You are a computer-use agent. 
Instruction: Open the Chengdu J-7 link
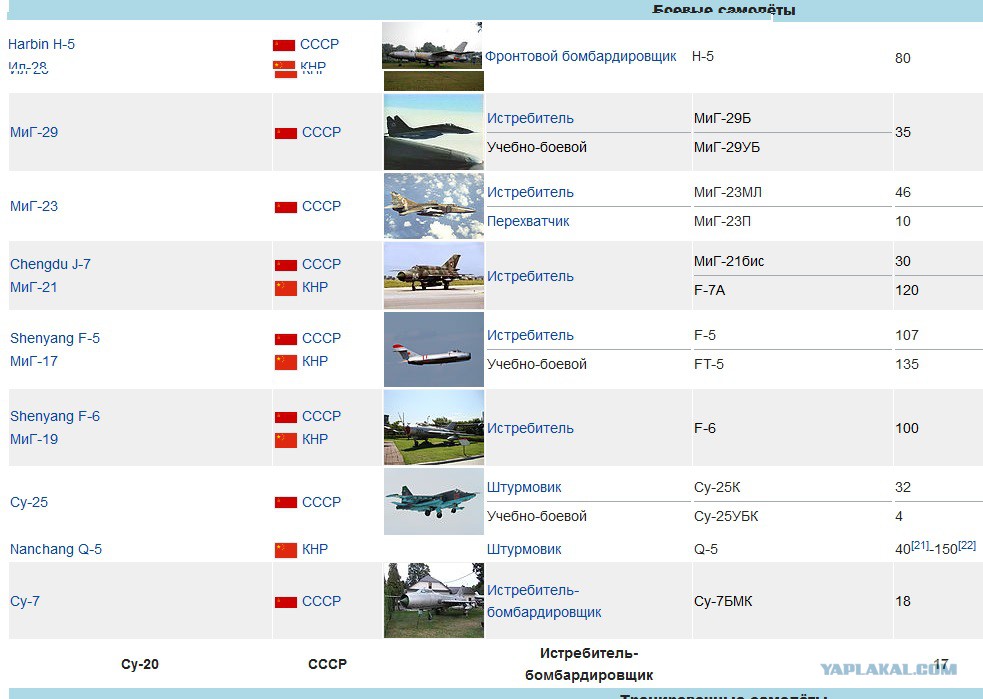[50, 265]
